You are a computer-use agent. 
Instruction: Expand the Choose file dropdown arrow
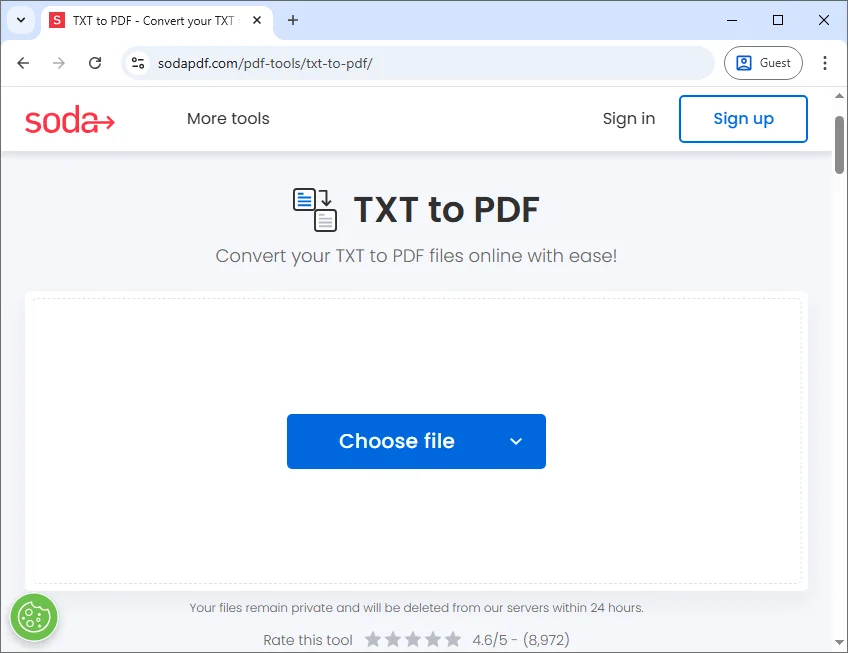[516, 442]
